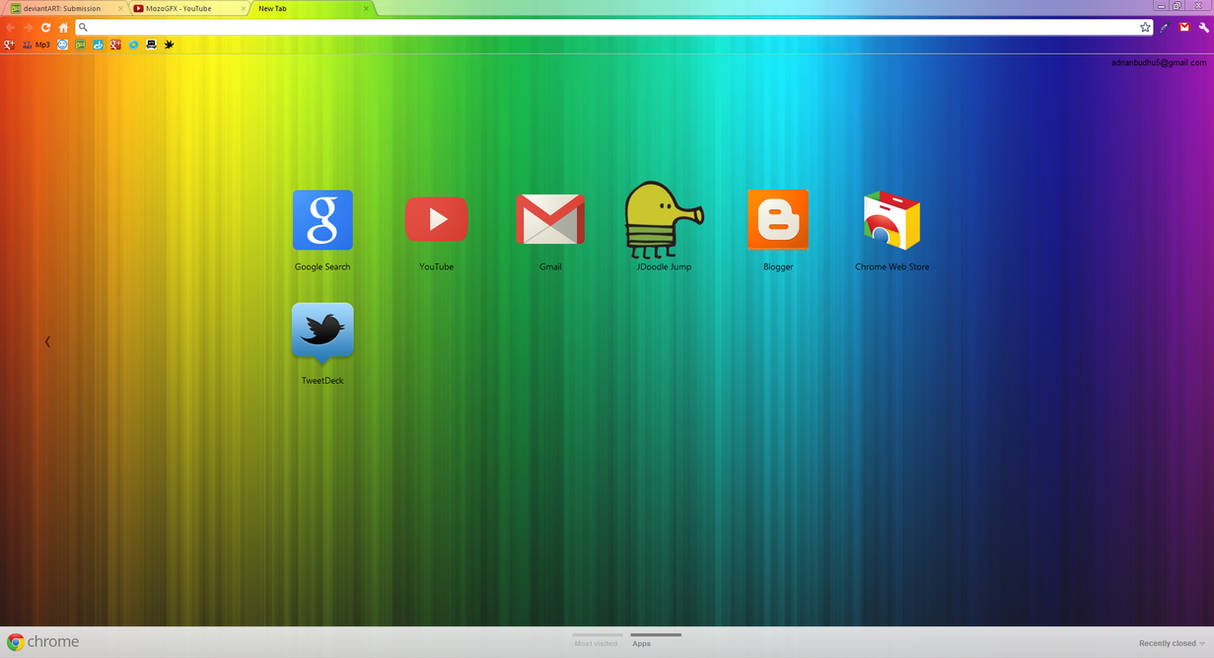The width and height of the screenshot is (1214, 658).
Task: Expand the Recently closed menu
Action: point(1171,643)
